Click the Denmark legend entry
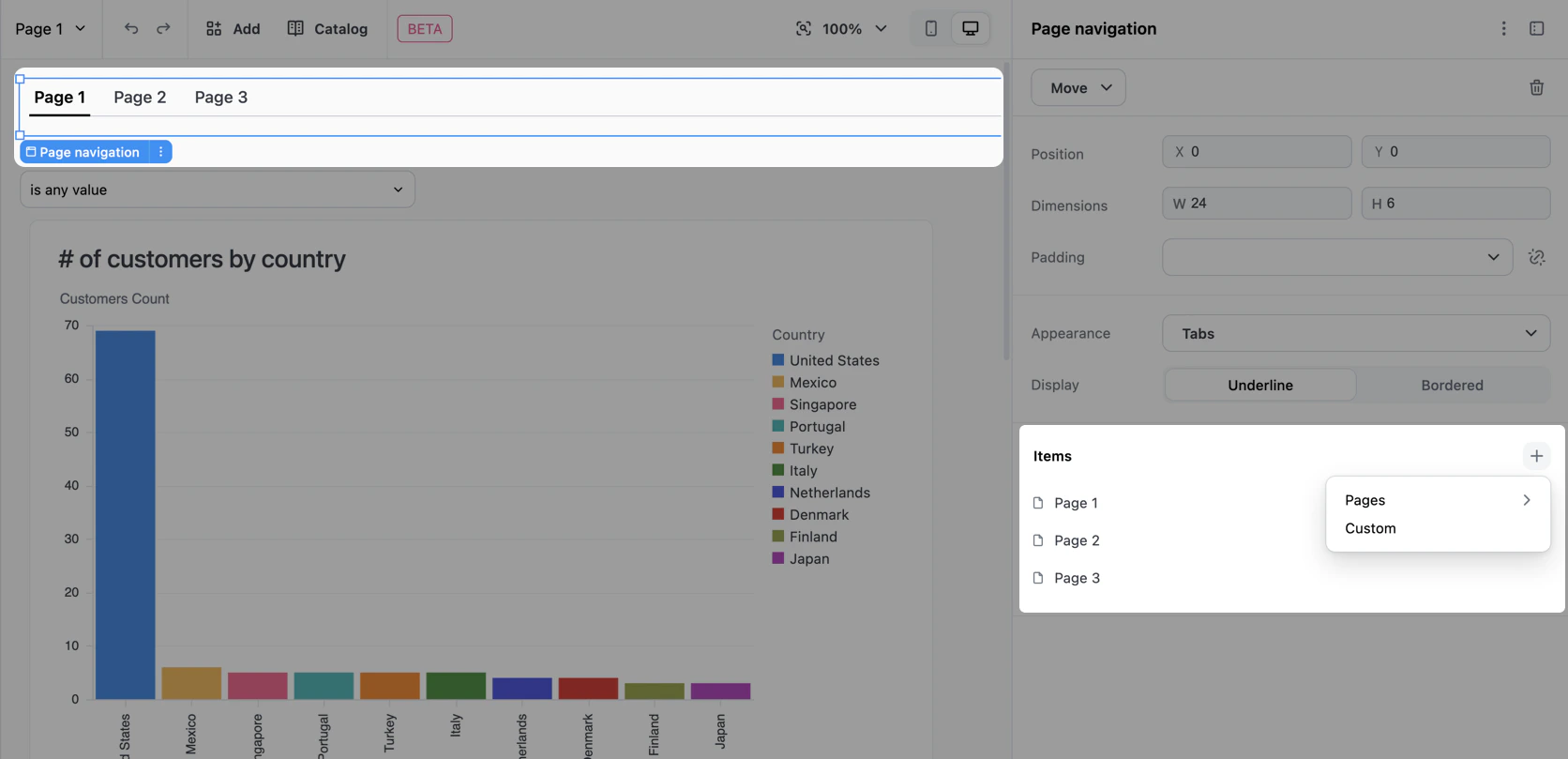The width and height of the screenshot is (1568, 759). (x=810, y=514)
